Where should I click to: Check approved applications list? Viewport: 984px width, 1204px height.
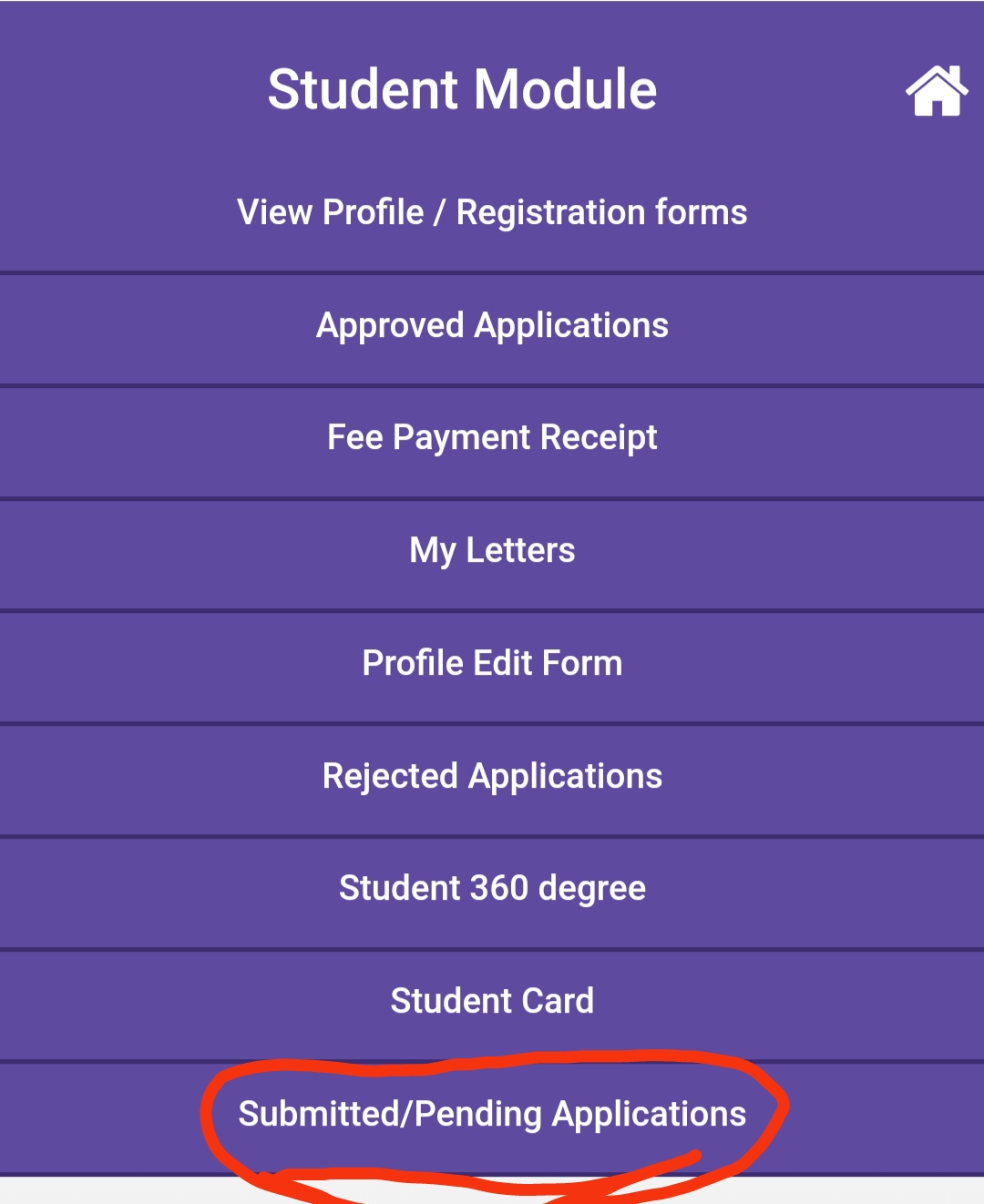coord(492,325)
